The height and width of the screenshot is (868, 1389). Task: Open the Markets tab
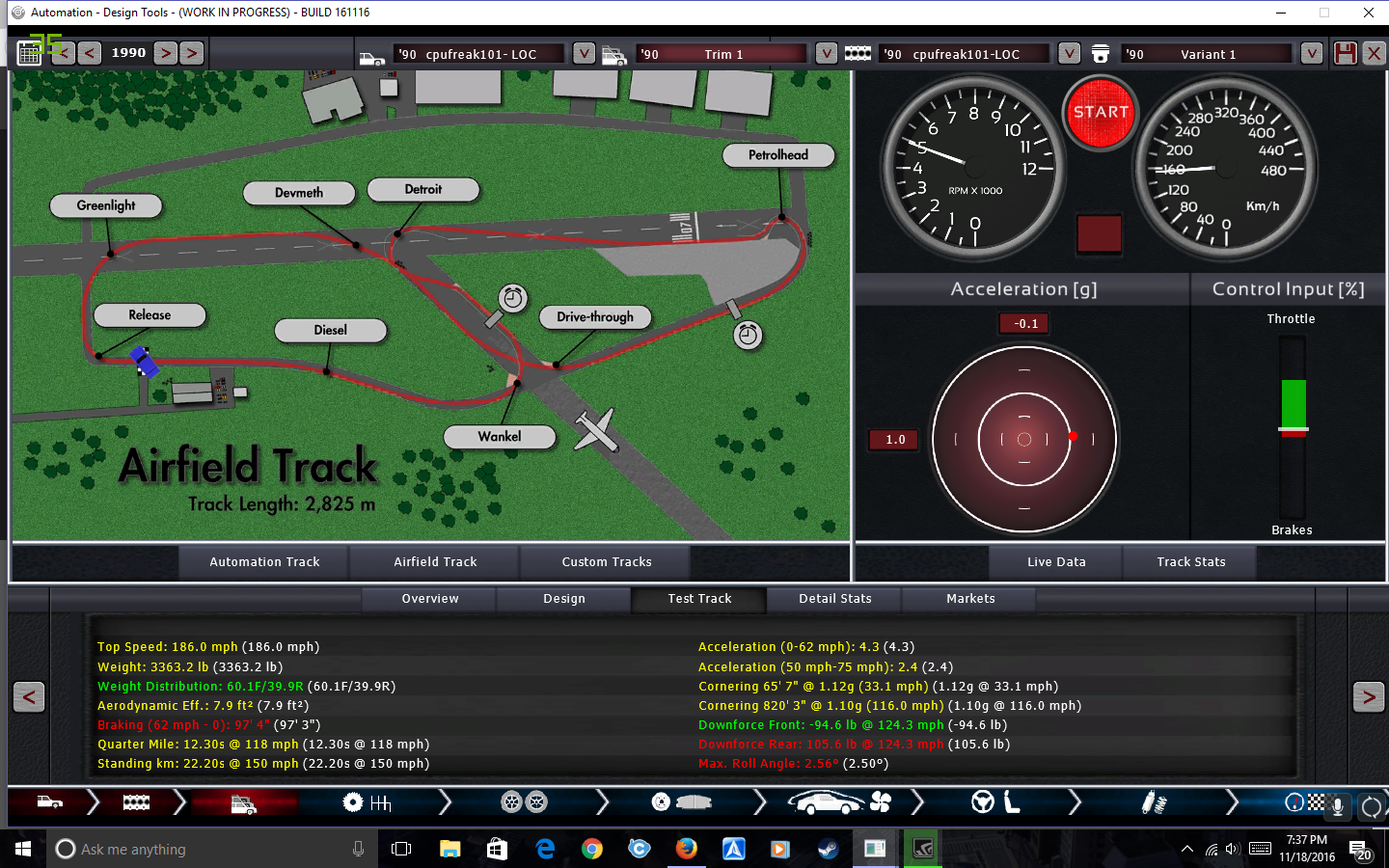970,599
